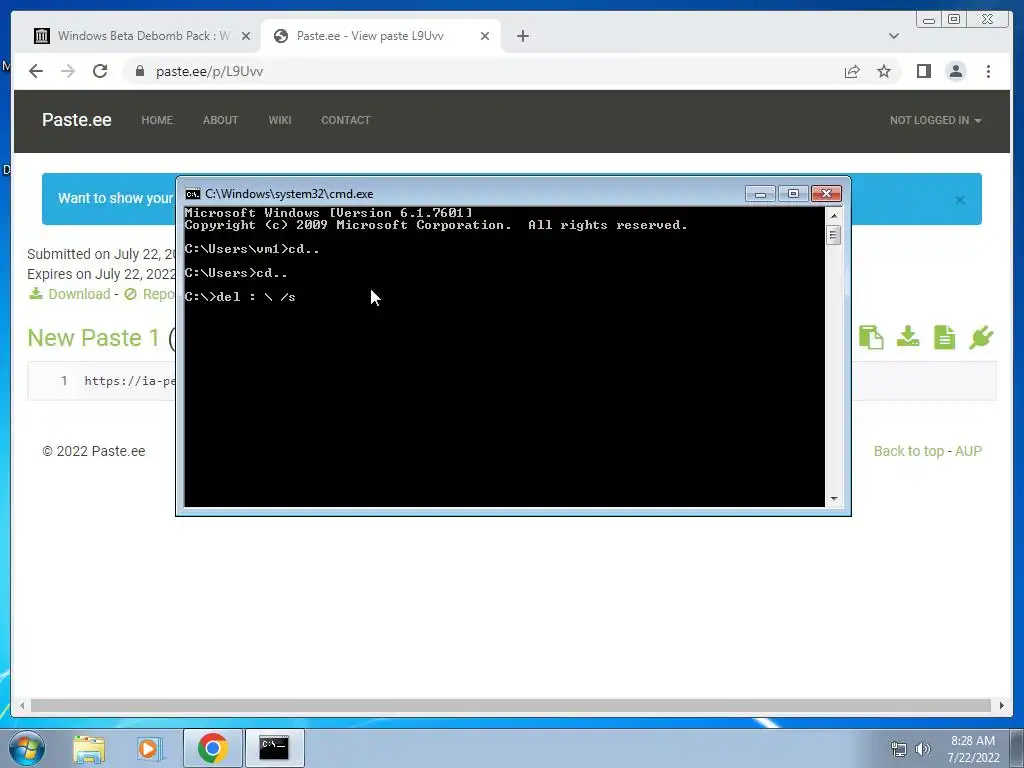Click browser horizontal scrollbar left arrow
The height and width of the screenshot is (768, 1024).
(22, 705)
